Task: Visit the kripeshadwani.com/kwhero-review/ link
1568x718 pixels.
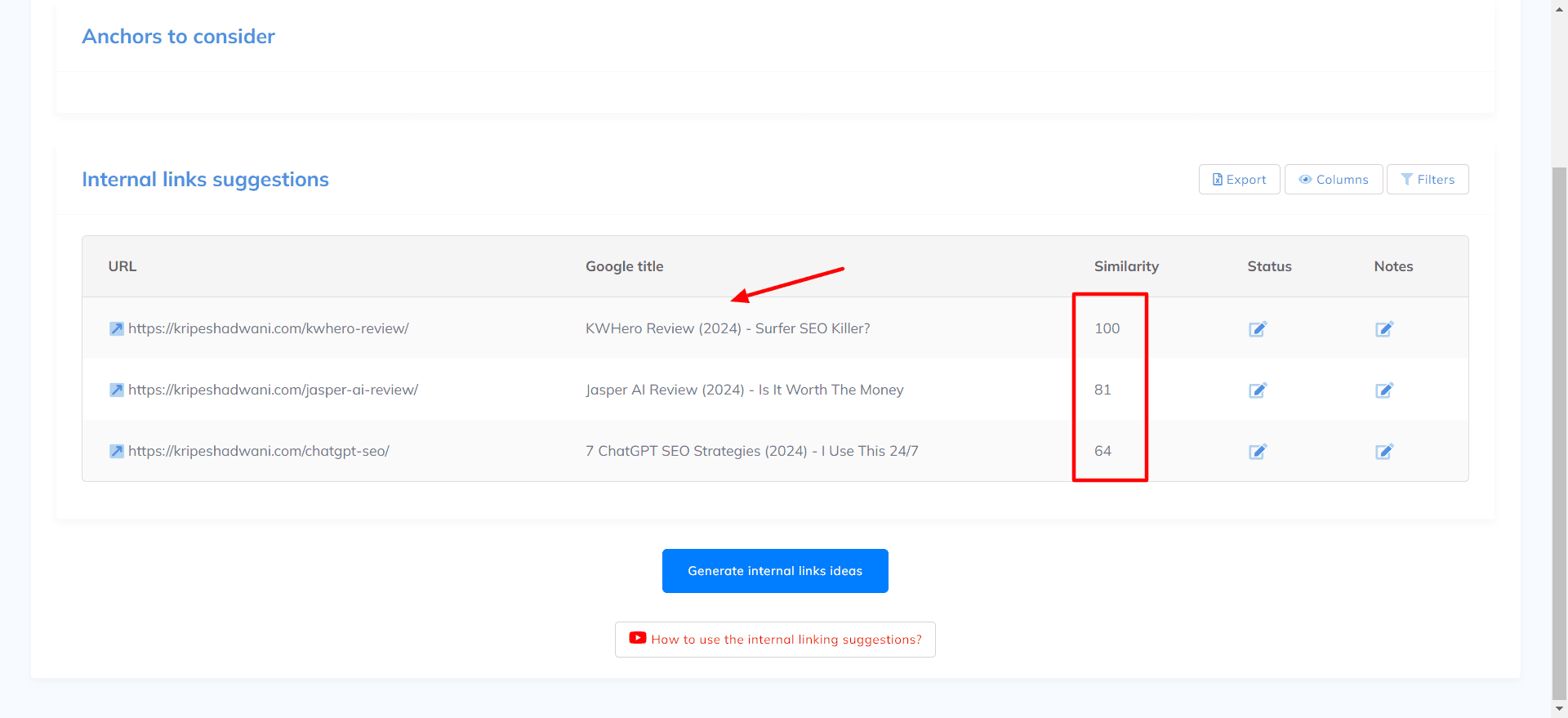Action: pyautogui.click(x=269, y=328)
